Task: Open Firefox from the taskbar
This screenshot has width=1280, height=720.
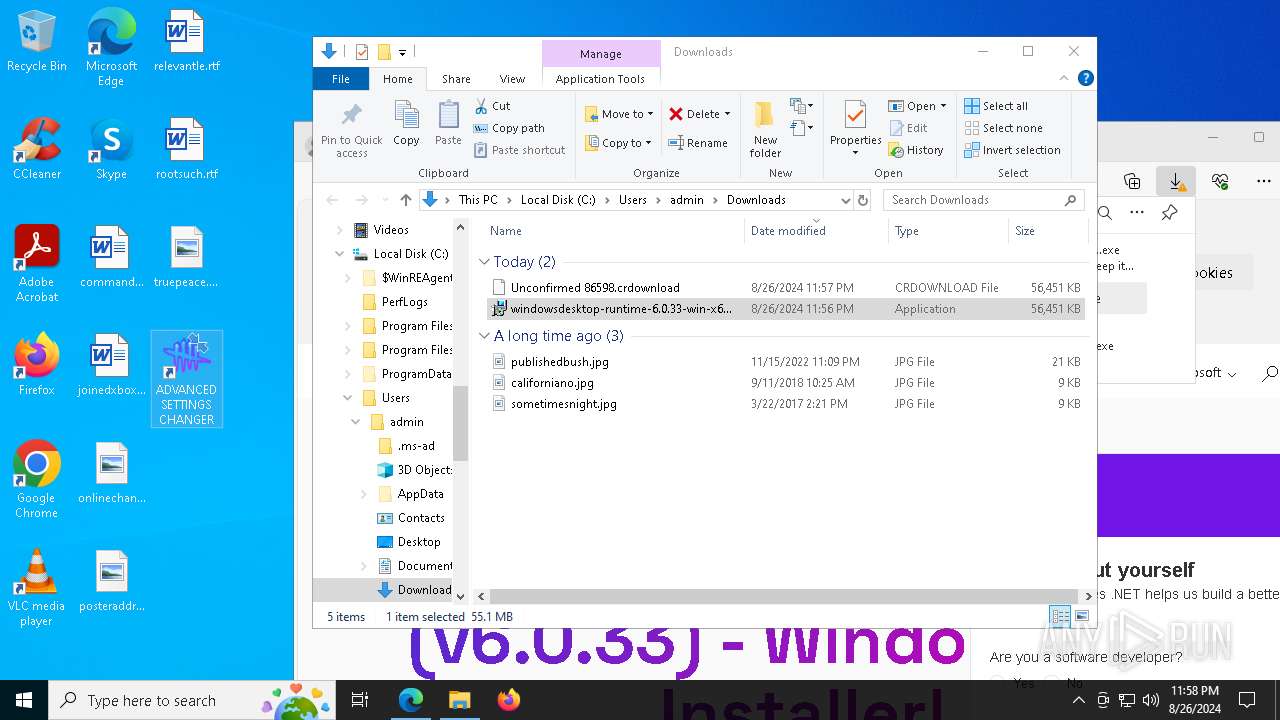Action: click(x=508, y=700)
